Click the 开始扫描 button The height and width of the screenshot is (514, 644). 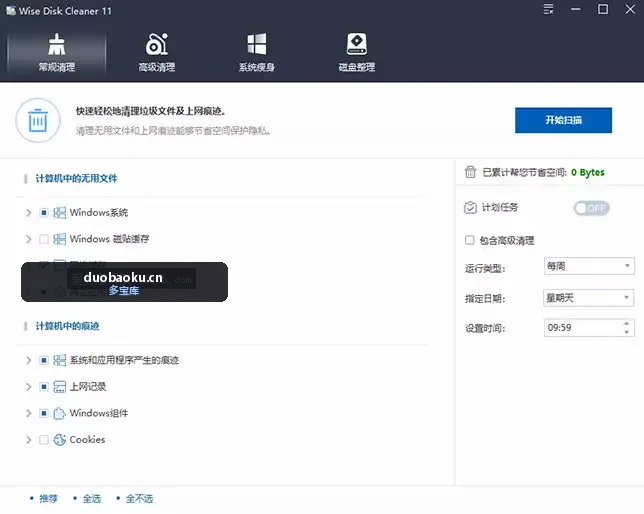[x=563, y=120]
